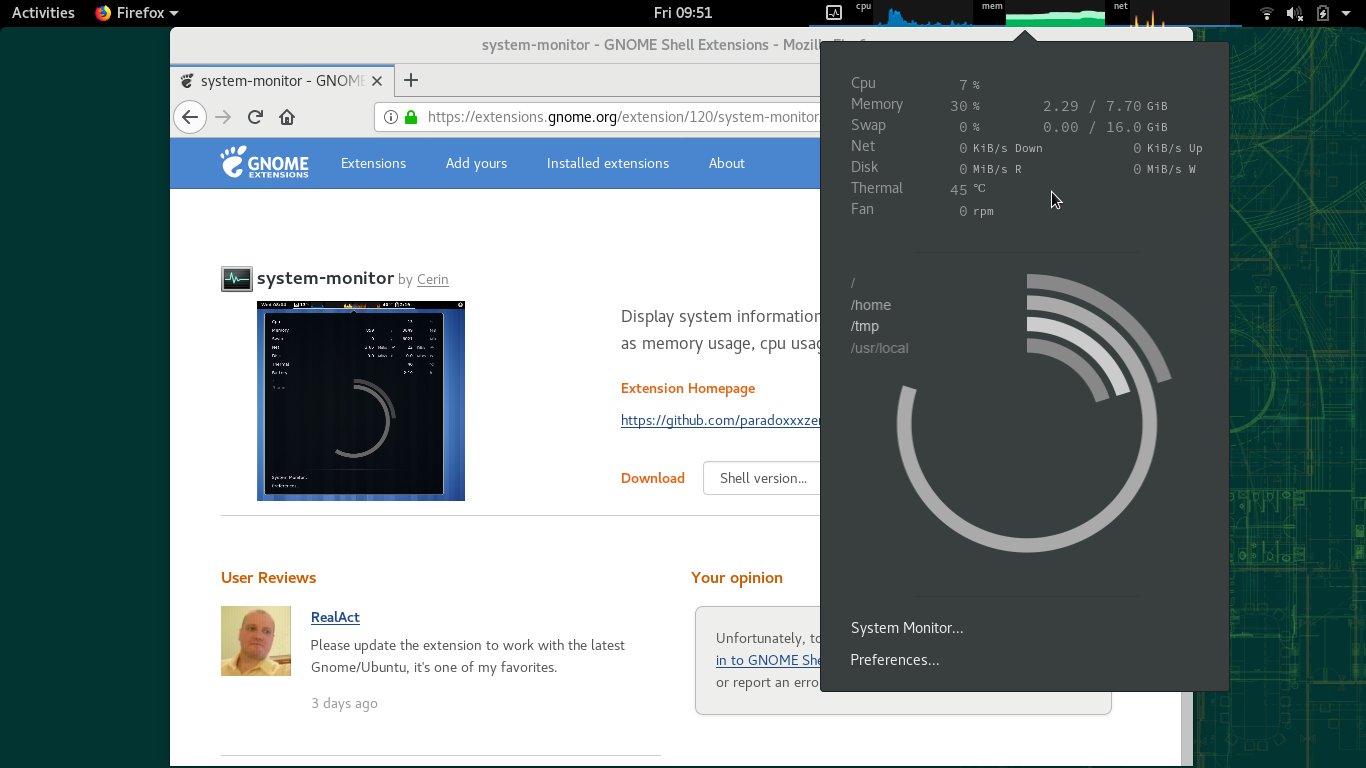Click the site information icon in the address bar
Screen dimensions: 1366x768
pos(391,117)
